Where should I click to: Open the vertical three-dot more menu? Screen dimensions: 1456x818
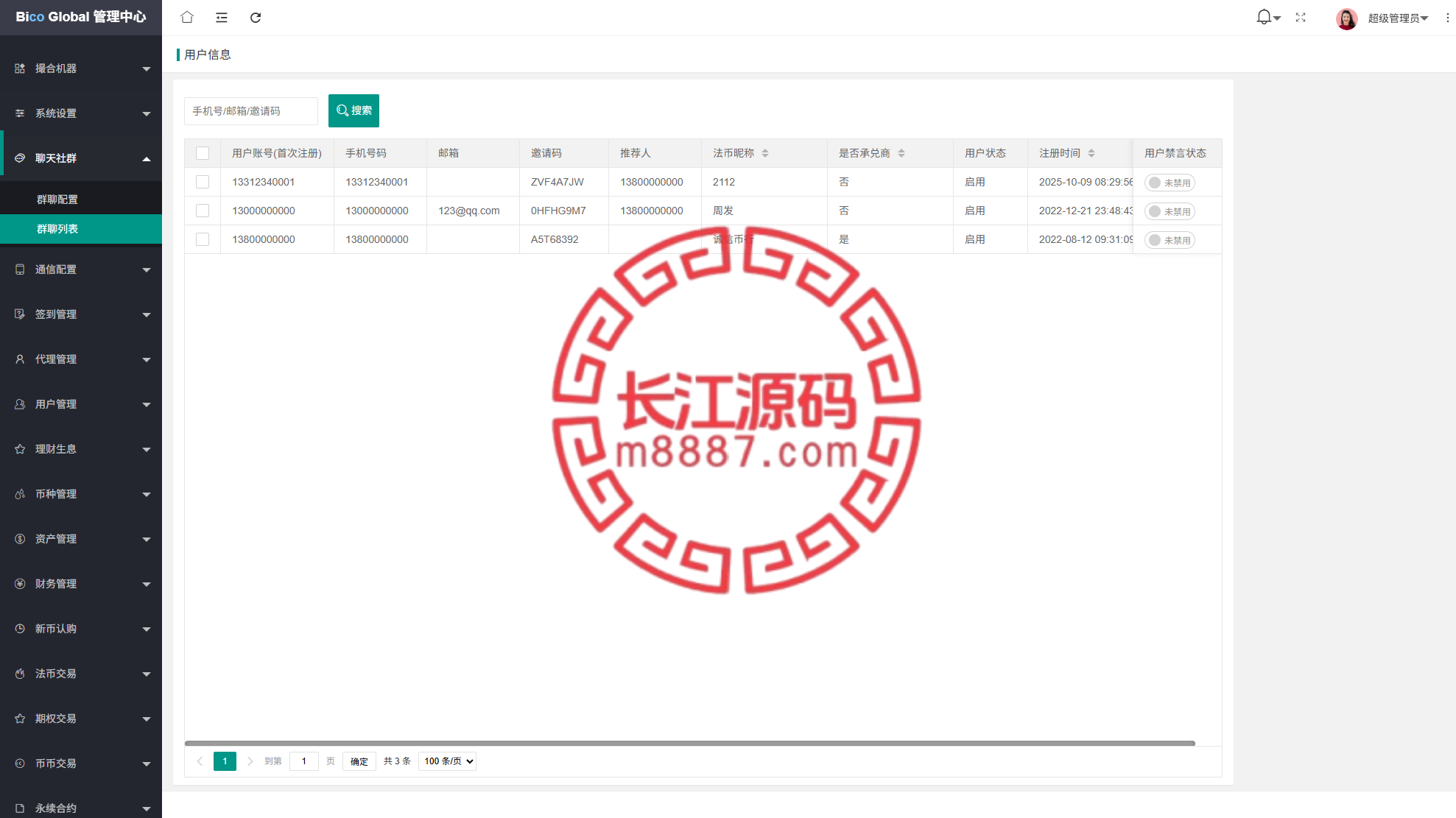(x=1447, y=18)
